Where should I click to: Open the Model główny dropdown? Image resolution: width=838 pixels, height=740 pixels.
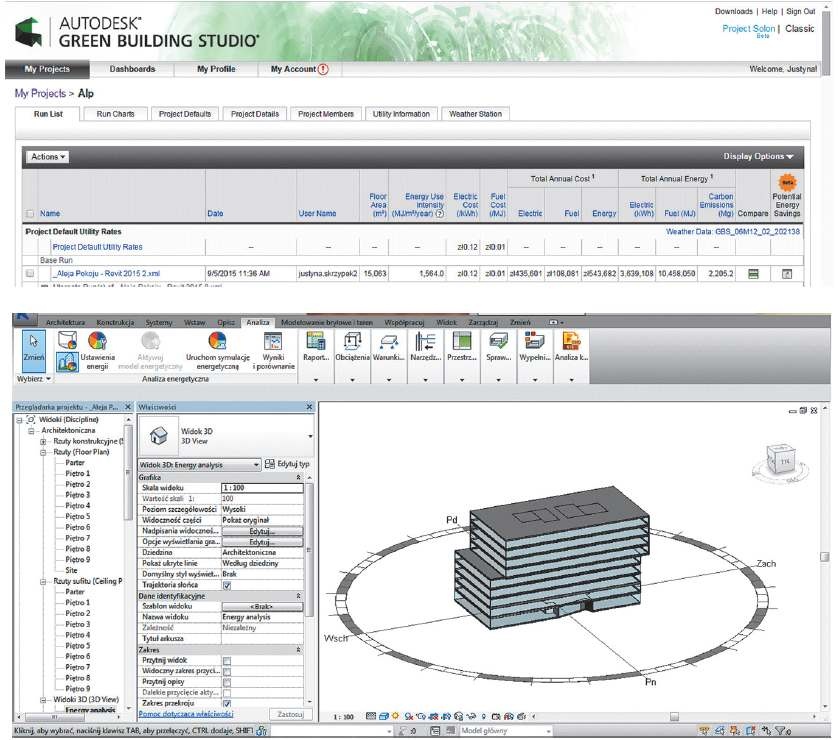506,730
